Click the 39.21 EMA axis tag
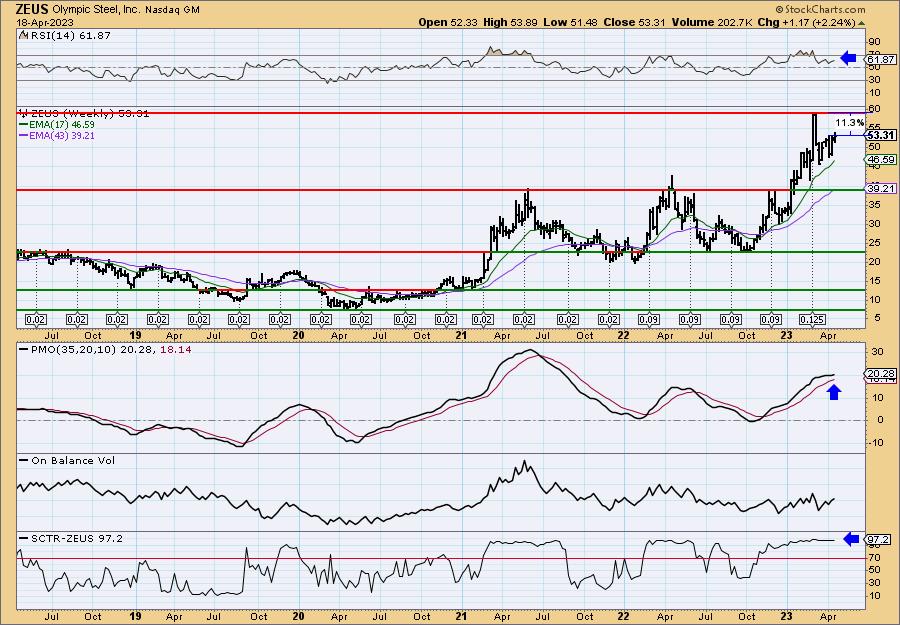Screen dimensions: 900x625 (881, 188)
